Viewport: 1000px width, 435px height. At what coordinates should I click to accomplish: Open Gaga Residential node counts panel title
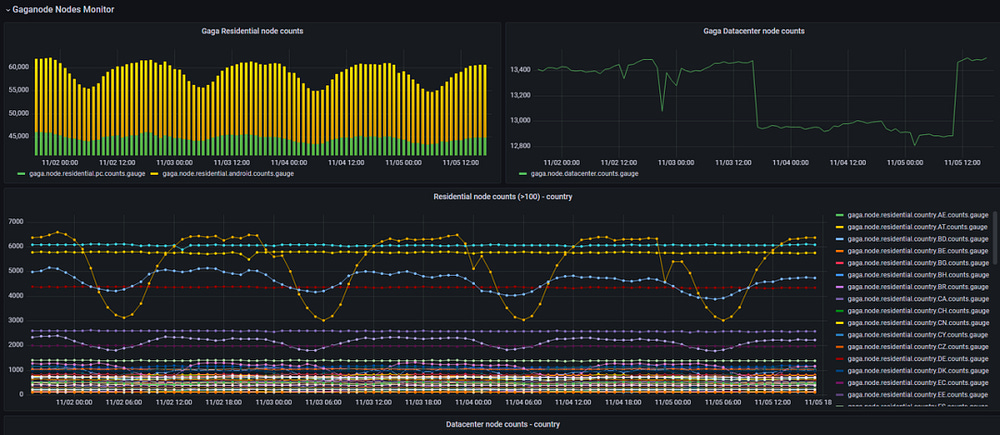[x=252, y=31]
